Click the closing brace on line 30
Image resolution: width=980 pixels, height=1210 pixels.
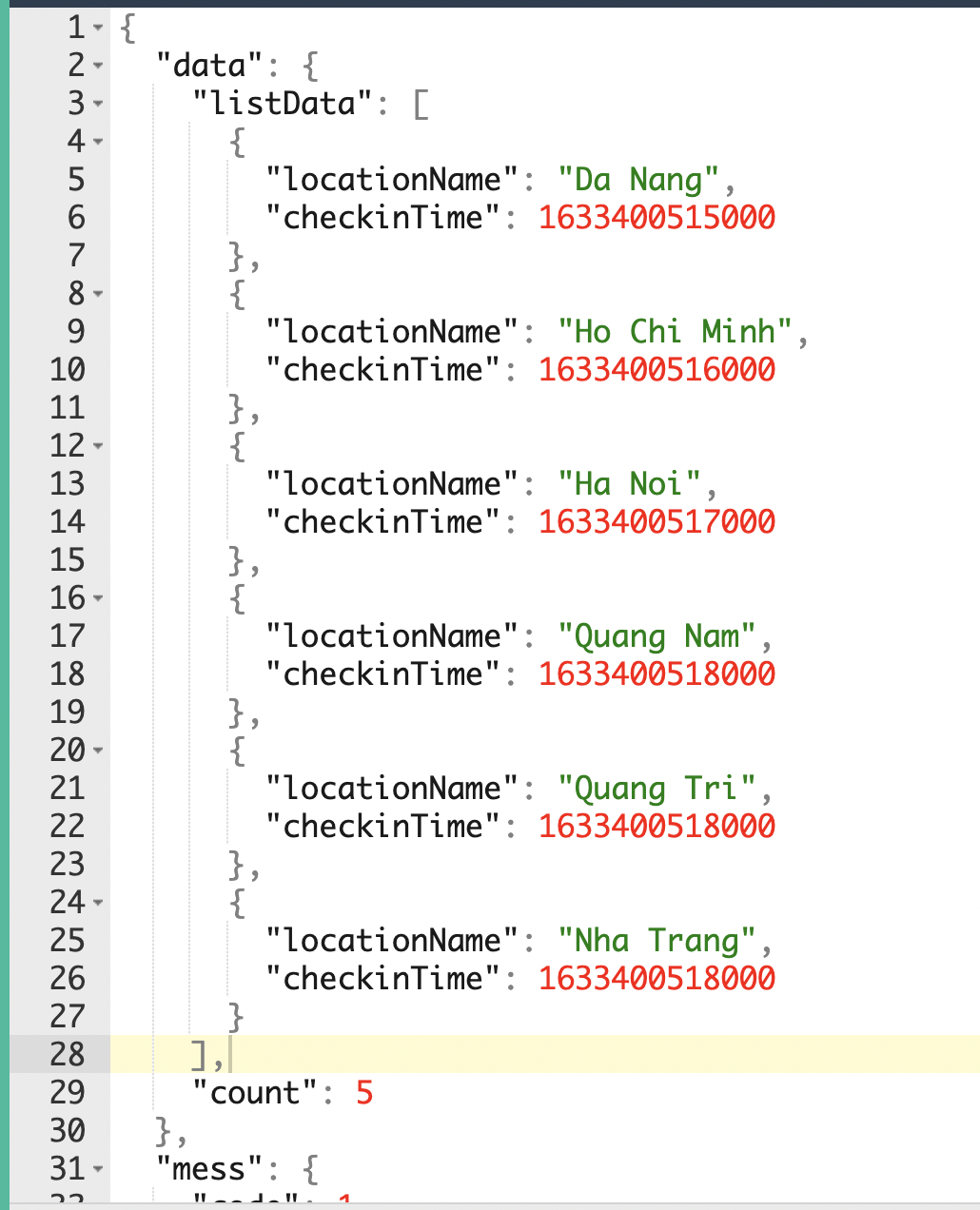pyautogui.click(x=164, y=1131)
